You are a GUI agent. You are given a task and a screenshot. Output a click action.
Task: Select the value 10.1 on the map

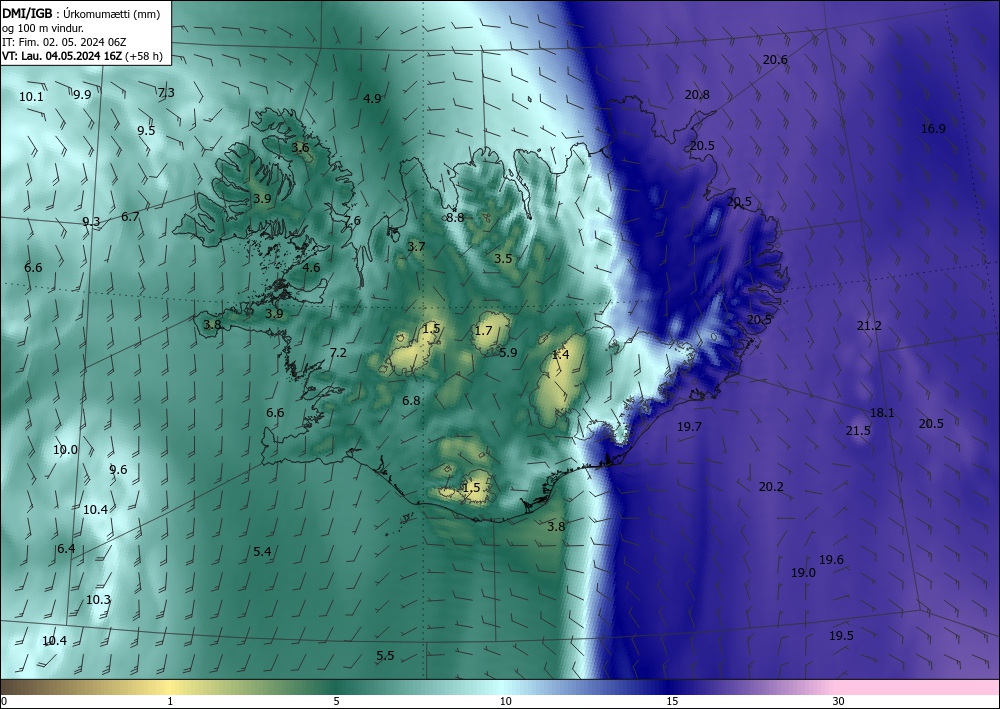coord(31,97)
